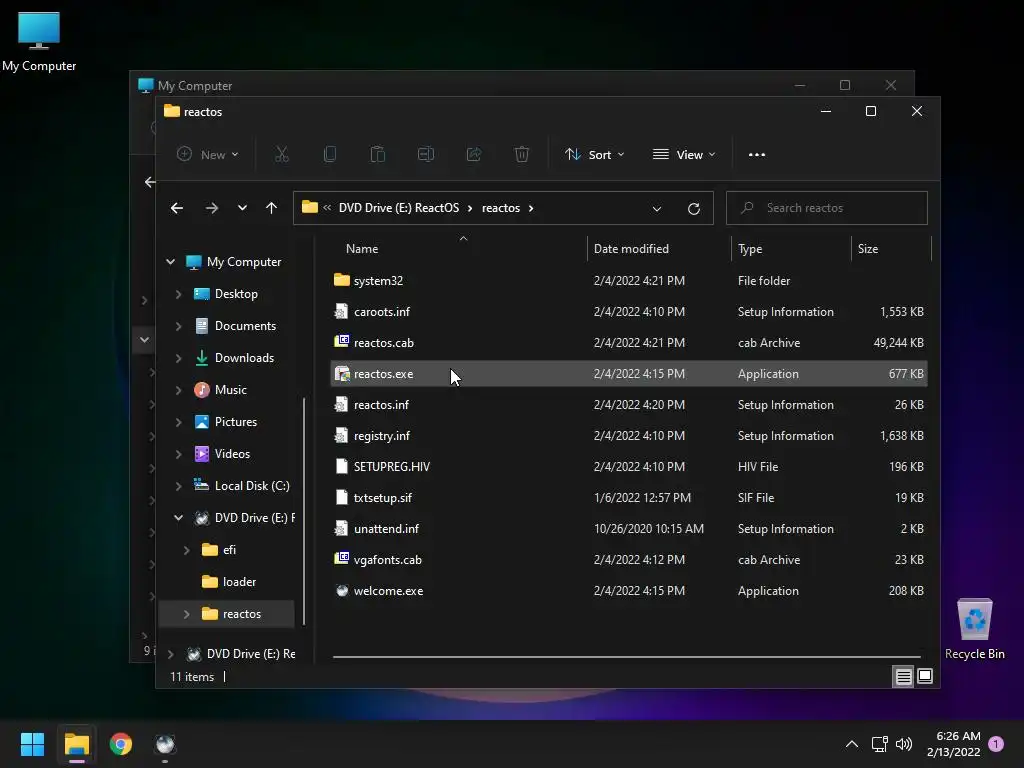Go up one folder level
The width and height of the screenshot is (1024, 768).
[x=271, y=208]
